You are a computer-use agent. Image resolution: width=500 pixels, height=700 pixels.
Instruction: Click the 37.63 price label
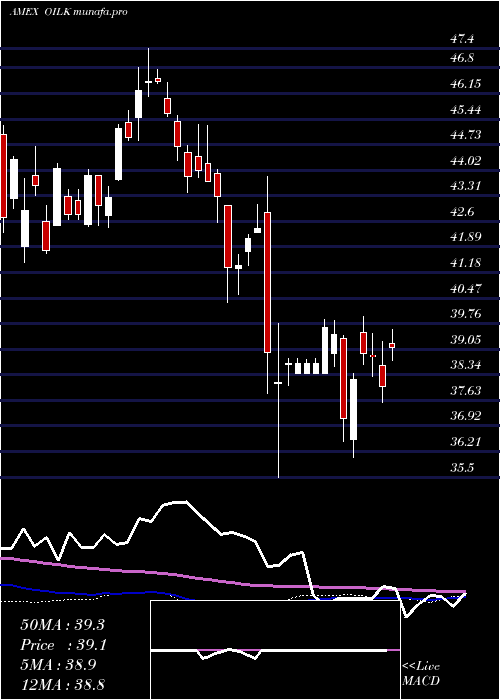tap(465, 391)
